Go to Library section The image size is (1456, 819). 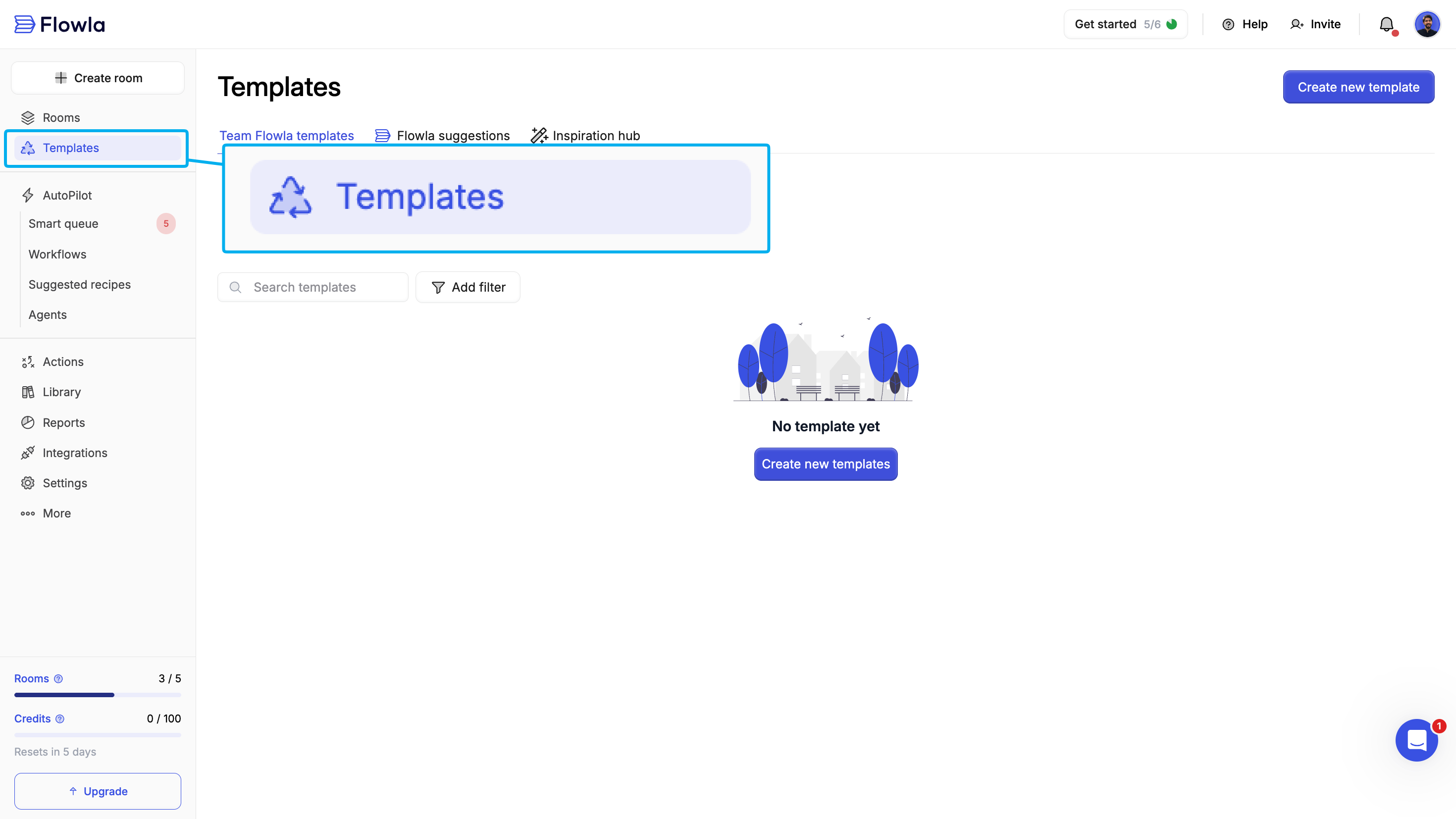61,392
